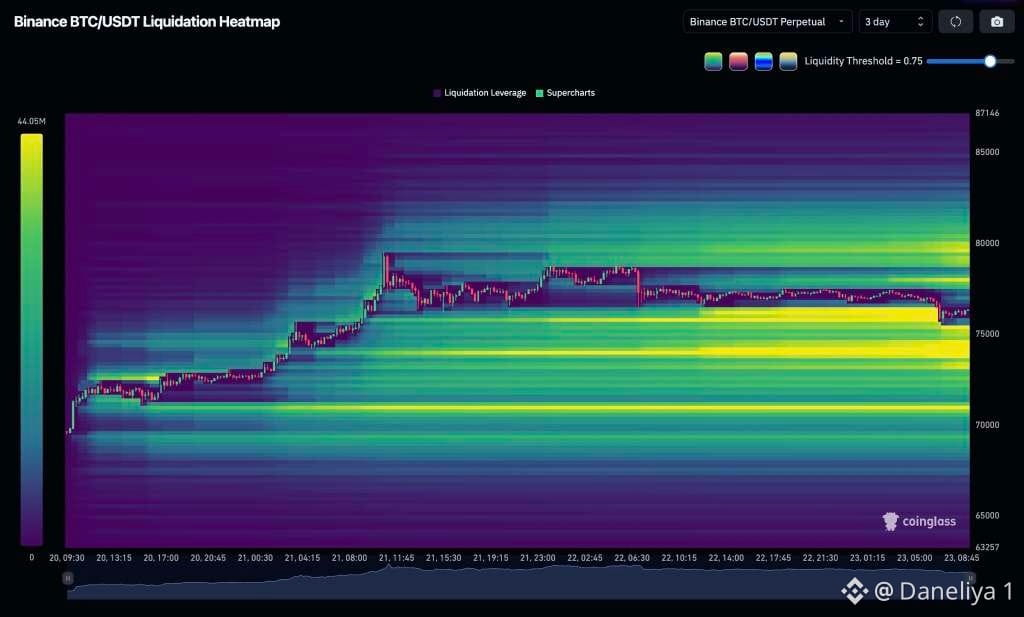Click the 21, 04:15 time axis label
Screen dimensions: 1024x617
[302, 558]
